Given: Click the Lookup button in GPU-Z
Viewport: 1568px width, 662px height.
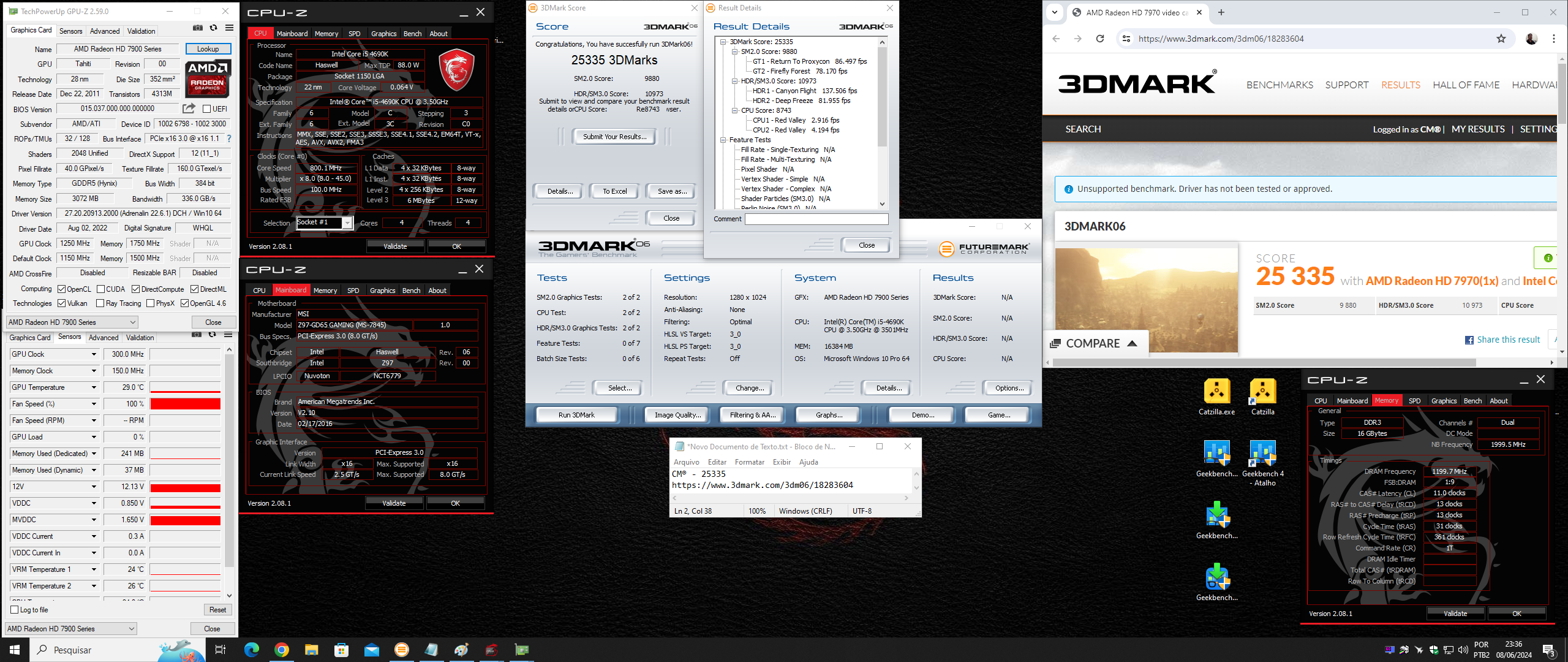Looking at the screenshot, I should pos(208,49).
